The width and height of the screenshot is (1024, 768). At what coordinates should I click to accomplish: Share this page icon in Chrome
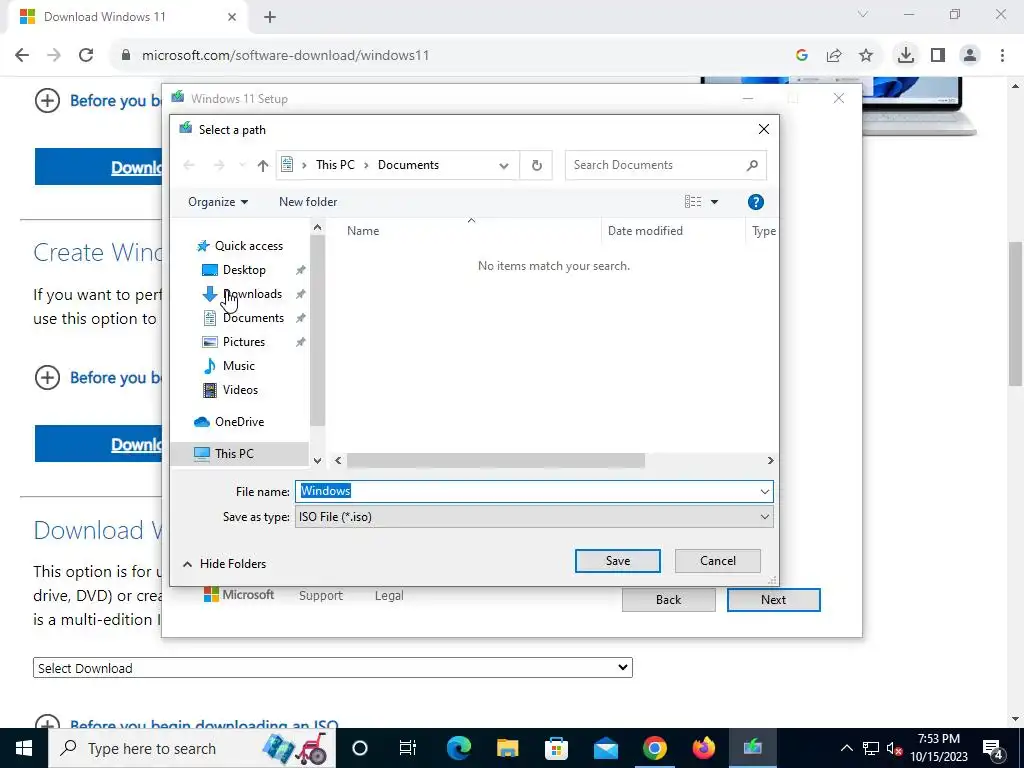coord(834,56)
